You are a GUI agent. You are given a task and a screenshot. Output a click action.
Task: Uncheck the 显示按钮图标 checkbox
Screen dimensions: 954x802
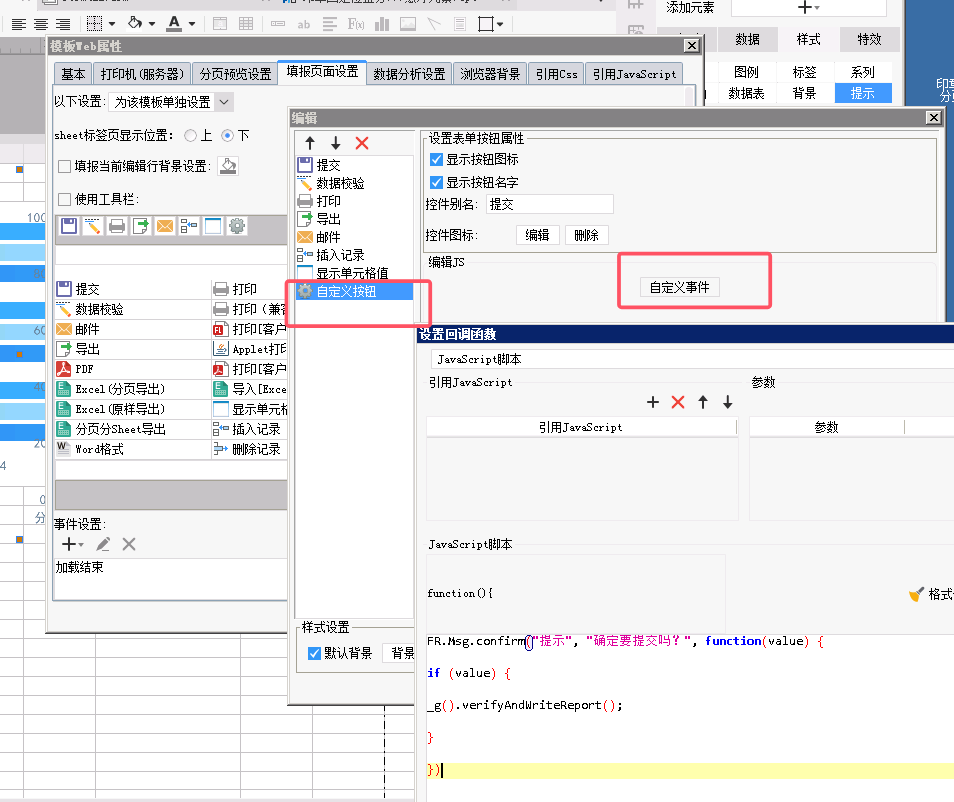coord(436,160)
